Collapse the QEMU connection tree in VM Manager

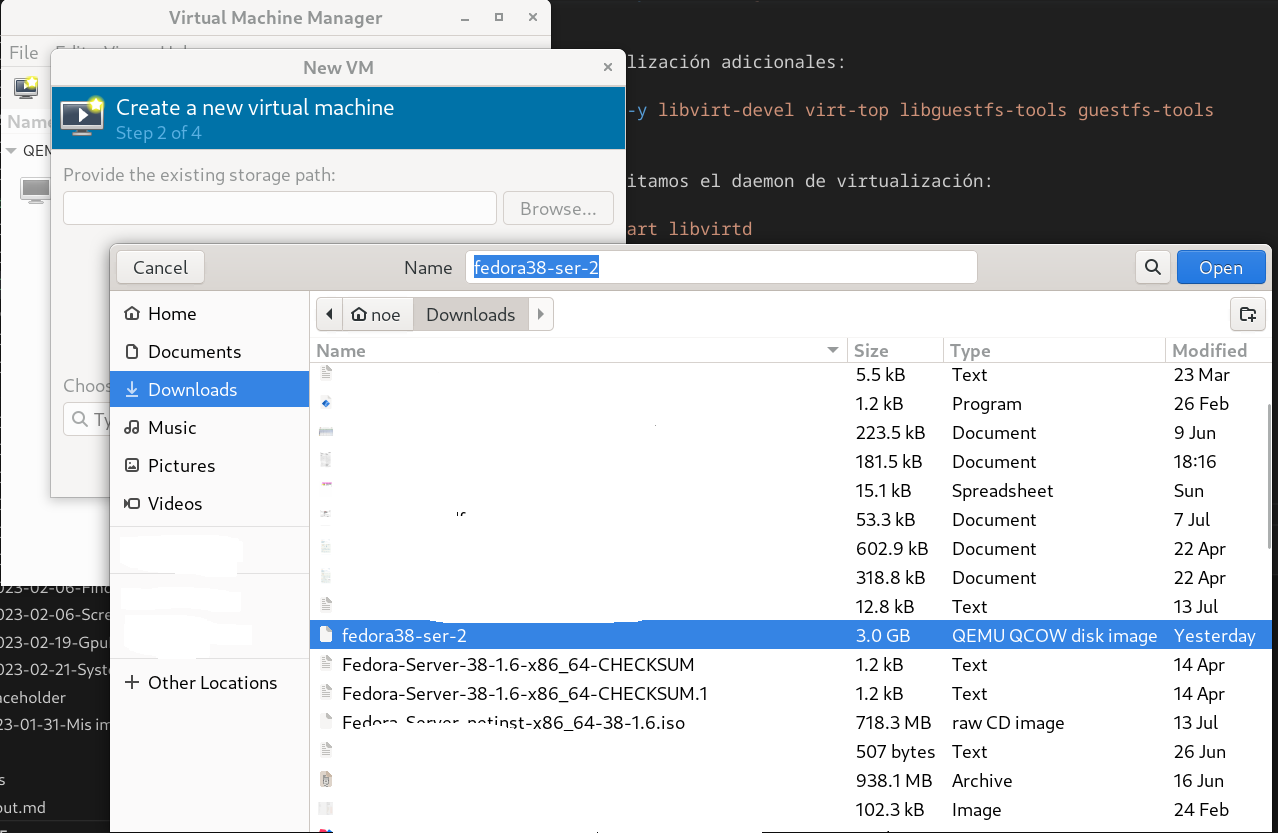coord(12,151)
